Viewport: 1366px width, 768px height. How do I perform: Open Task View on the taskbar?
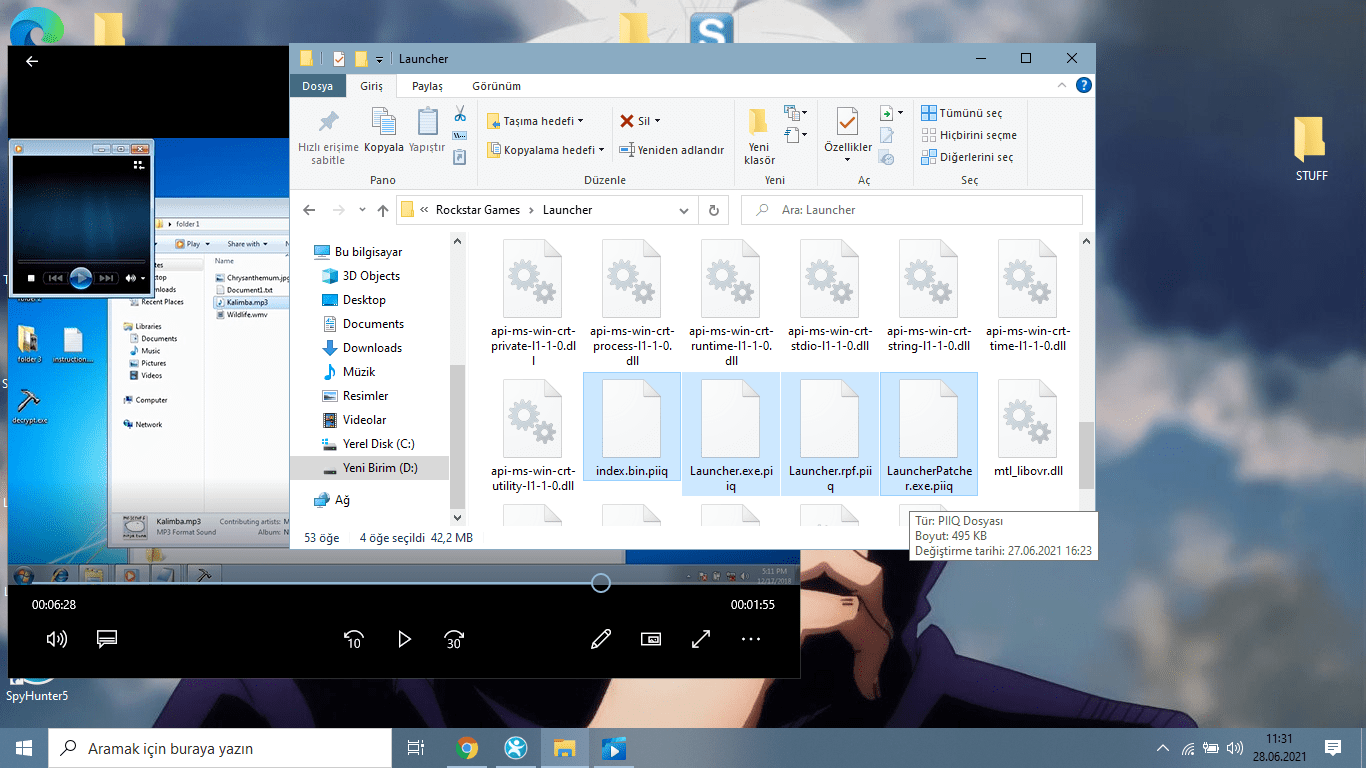pyautogui.click(x=416, y=748)
